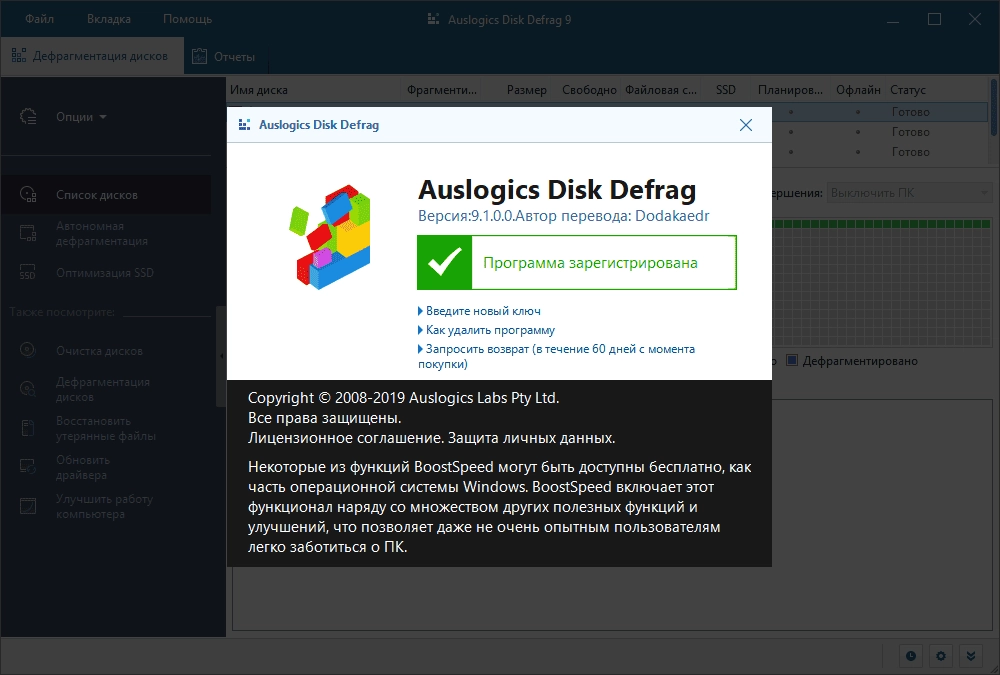Click the Опции gear icon
Image resolution: width=1000 pixels, height=675 pixels.
pos(29,117)
